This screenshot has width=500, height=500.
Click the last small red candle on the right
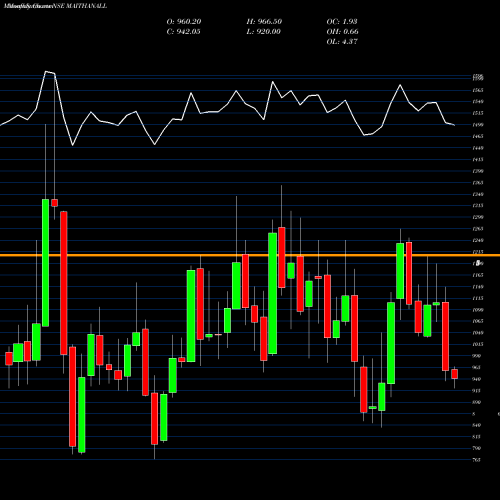[x=454, y=374]
